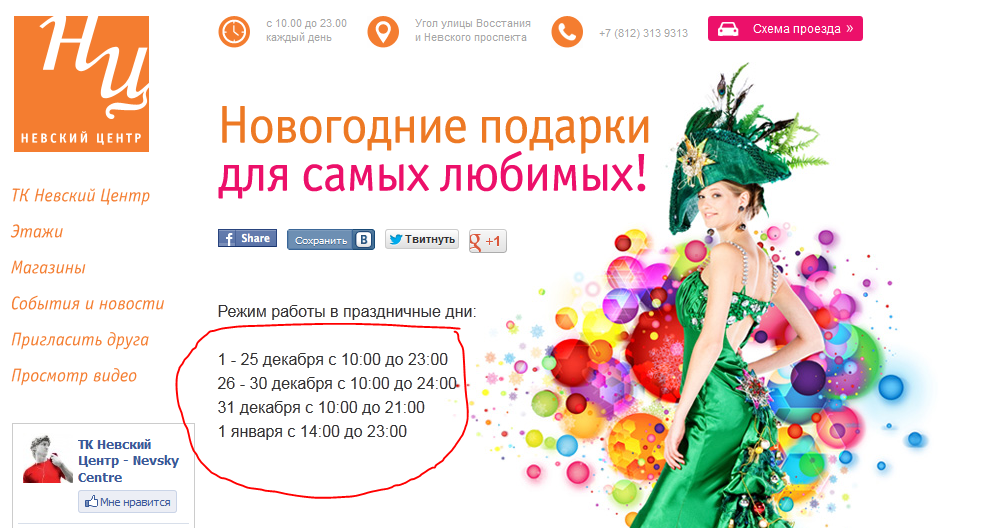Click the phone number +7 (812) 313 9313
985x528 pixels.
[x=643, y=33]
